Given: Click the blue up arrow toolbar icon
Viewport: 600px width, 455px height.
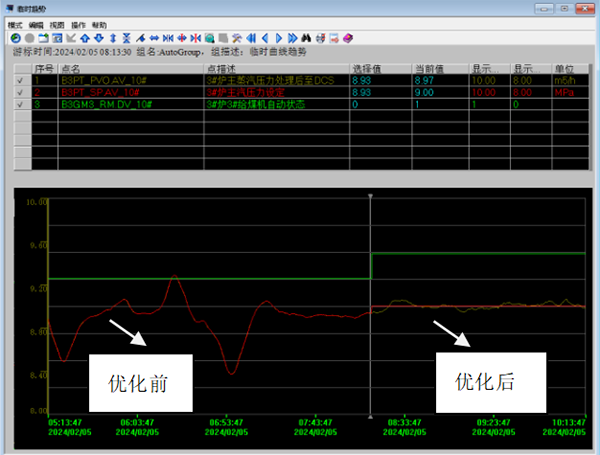Looking at the screenshot, I should (x=83, y=38).
